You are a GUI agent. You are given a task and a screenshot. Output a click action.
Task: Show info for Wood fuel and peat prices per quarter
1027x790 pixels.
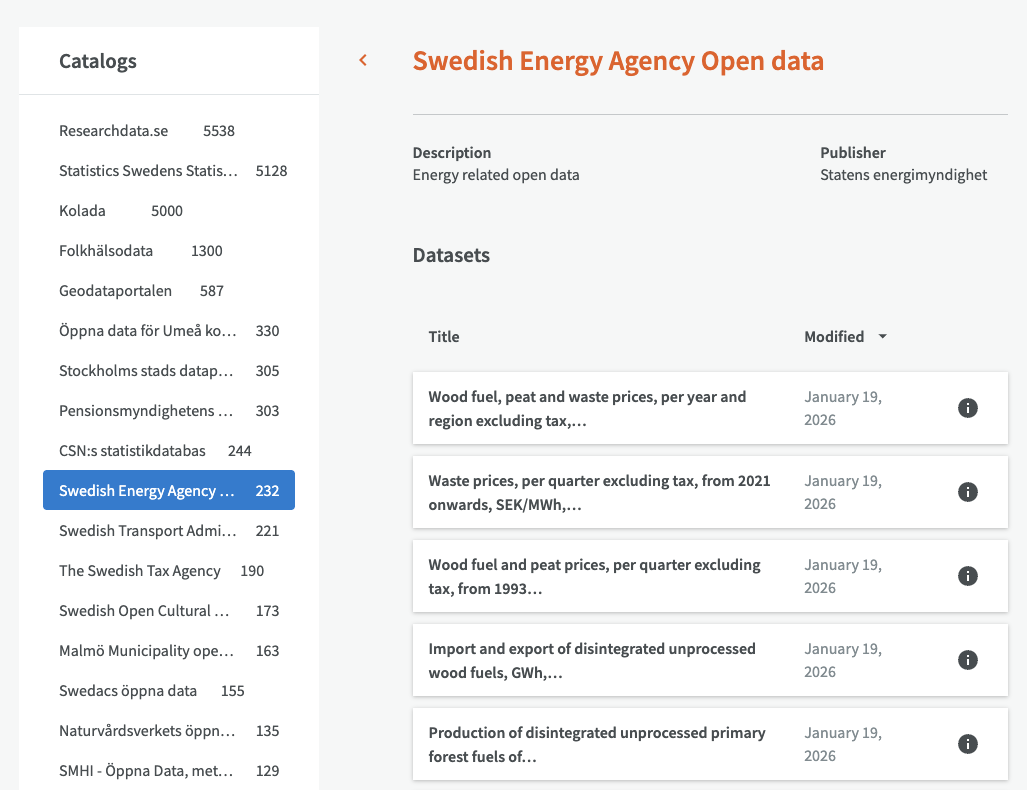967,576
